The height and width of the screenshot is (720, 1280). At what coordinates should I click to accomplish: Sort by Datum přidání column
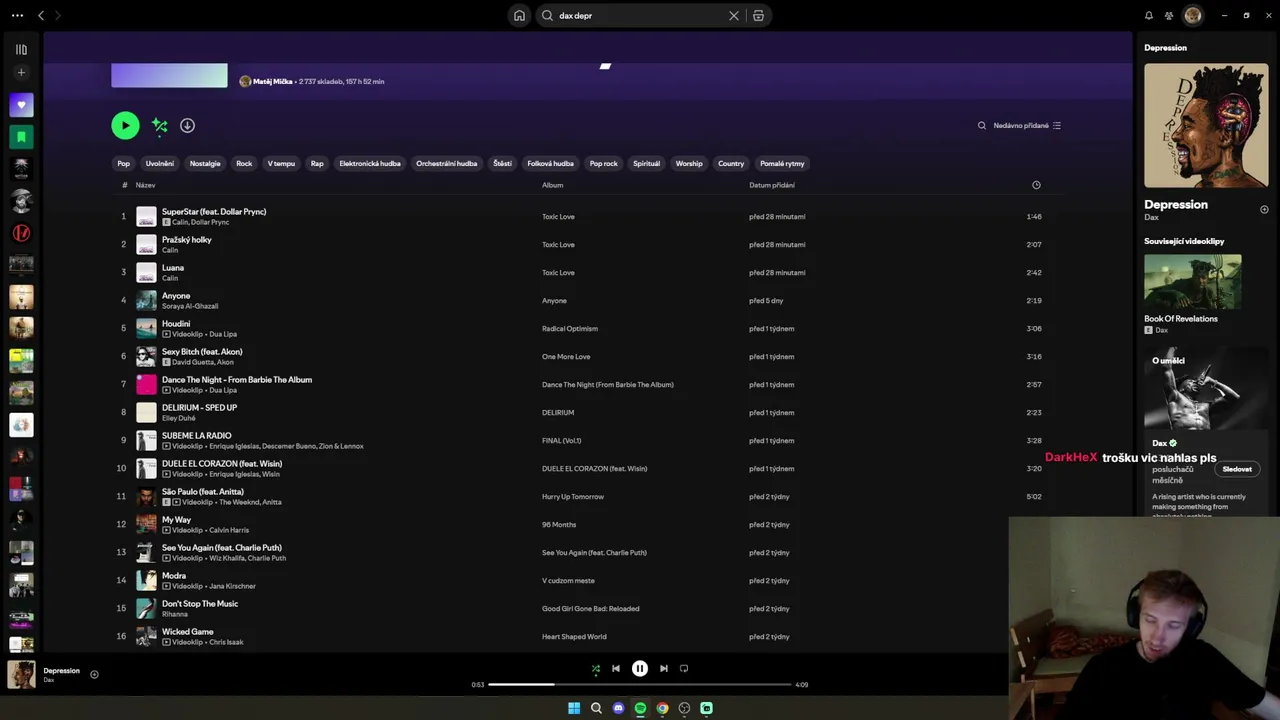772,185
